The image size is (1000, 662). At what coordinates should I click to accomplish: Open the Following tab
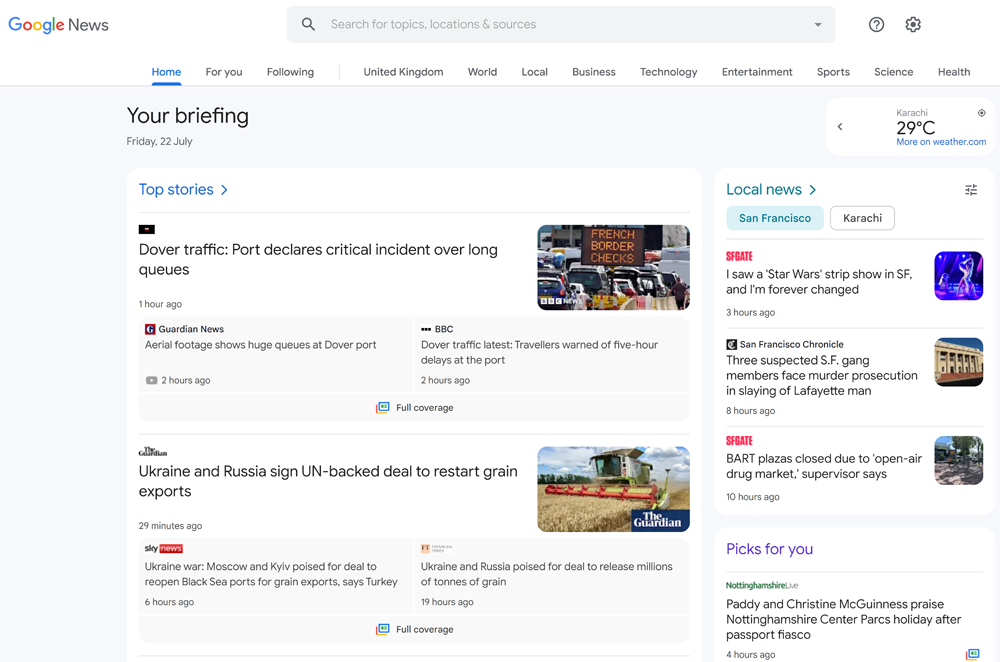coord(290,72)
